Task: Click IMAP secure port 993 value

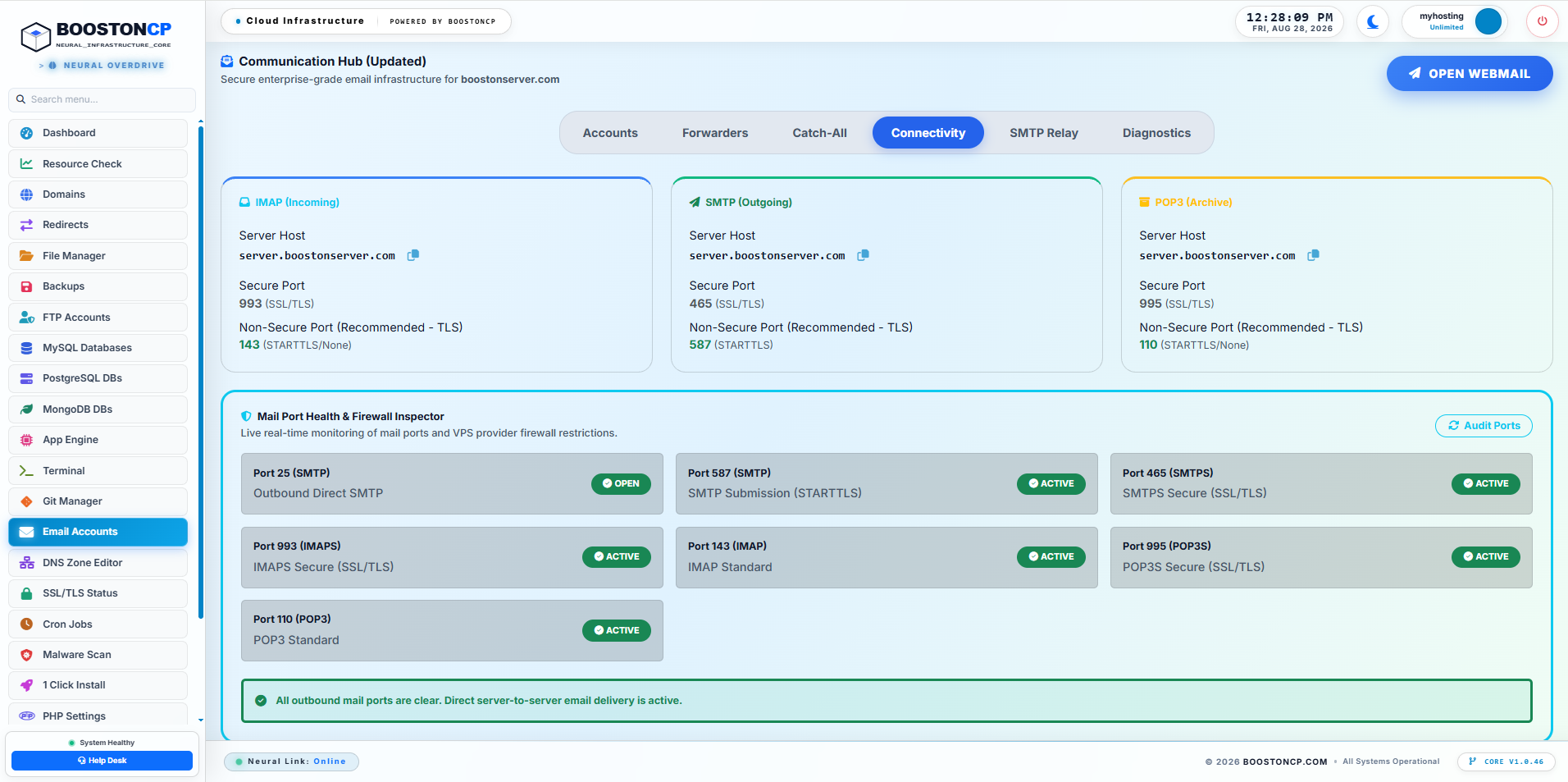Action: coord(250,304)
